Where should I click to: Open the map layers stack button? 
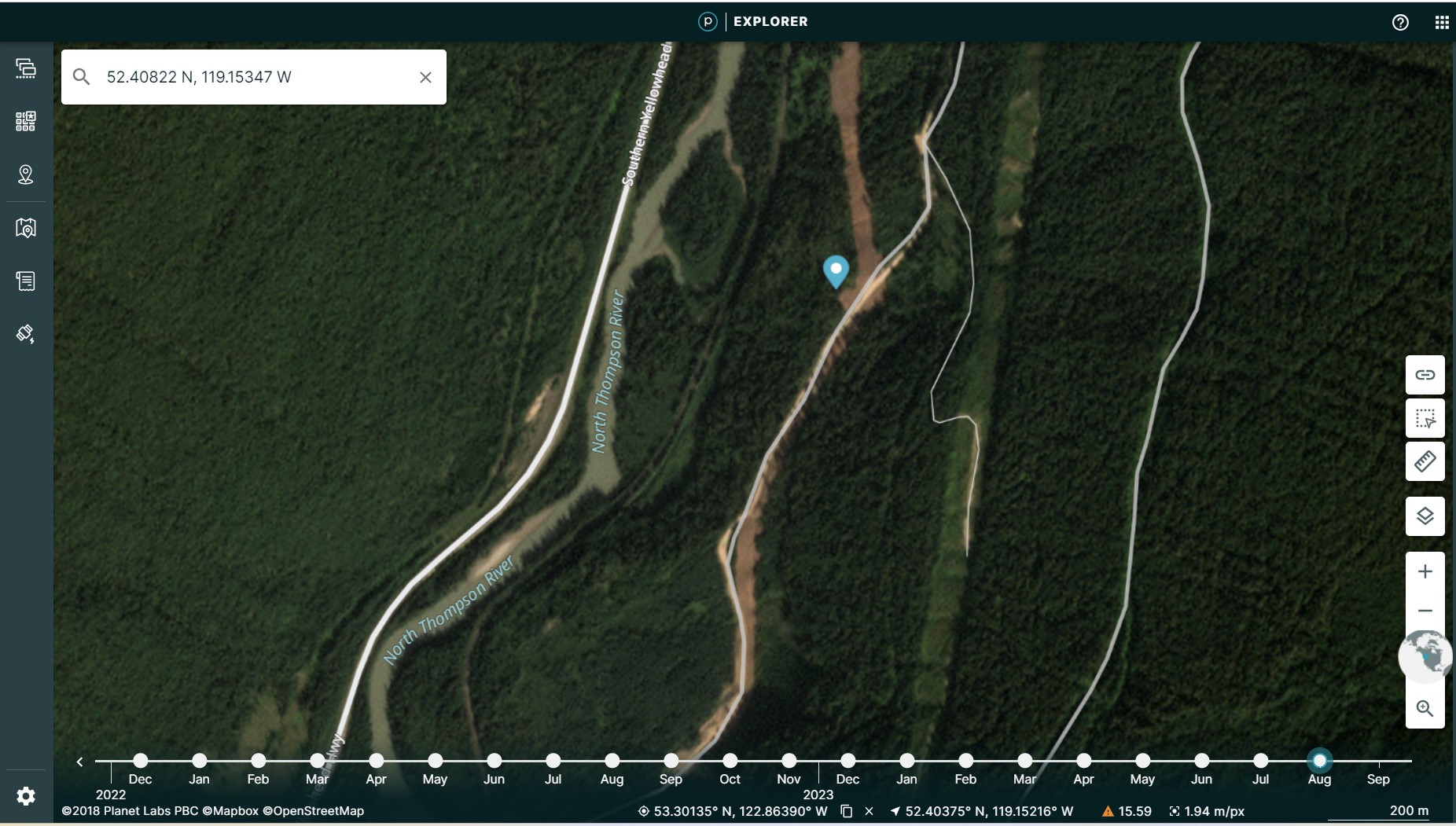pyautogui.click(x=1425, y=516)
